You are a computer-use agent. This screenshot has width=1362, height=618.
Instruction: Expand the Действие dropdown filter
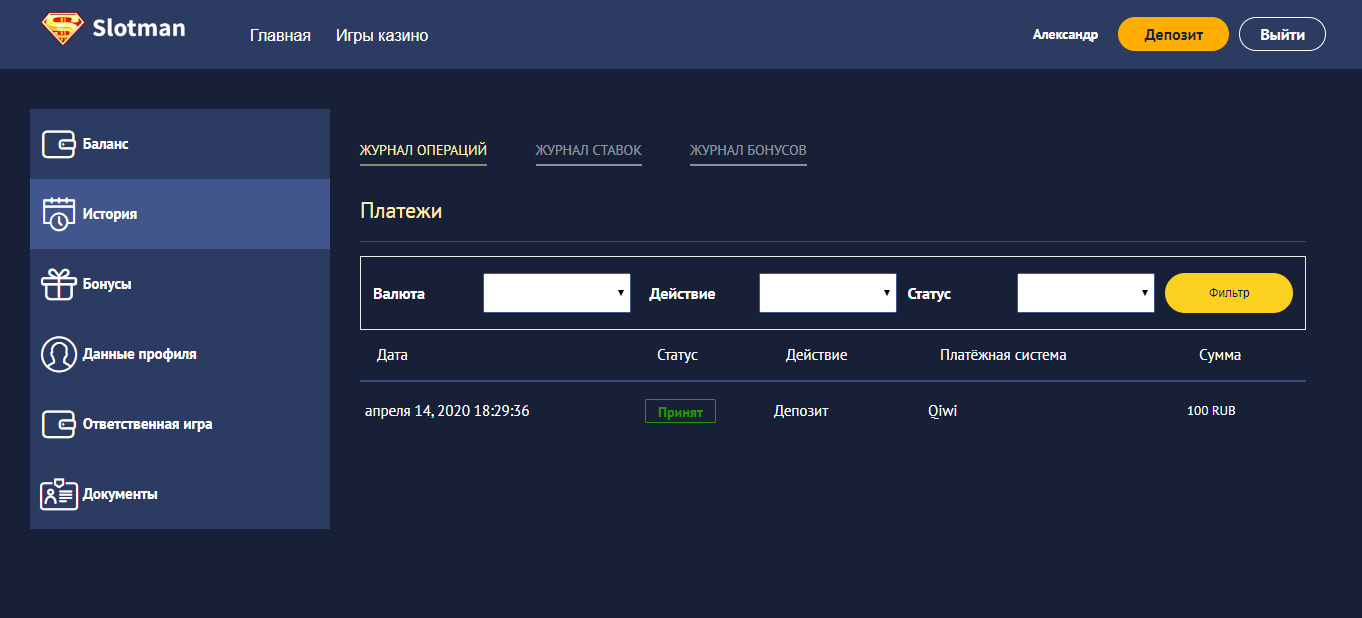click(x=827, y=293)
